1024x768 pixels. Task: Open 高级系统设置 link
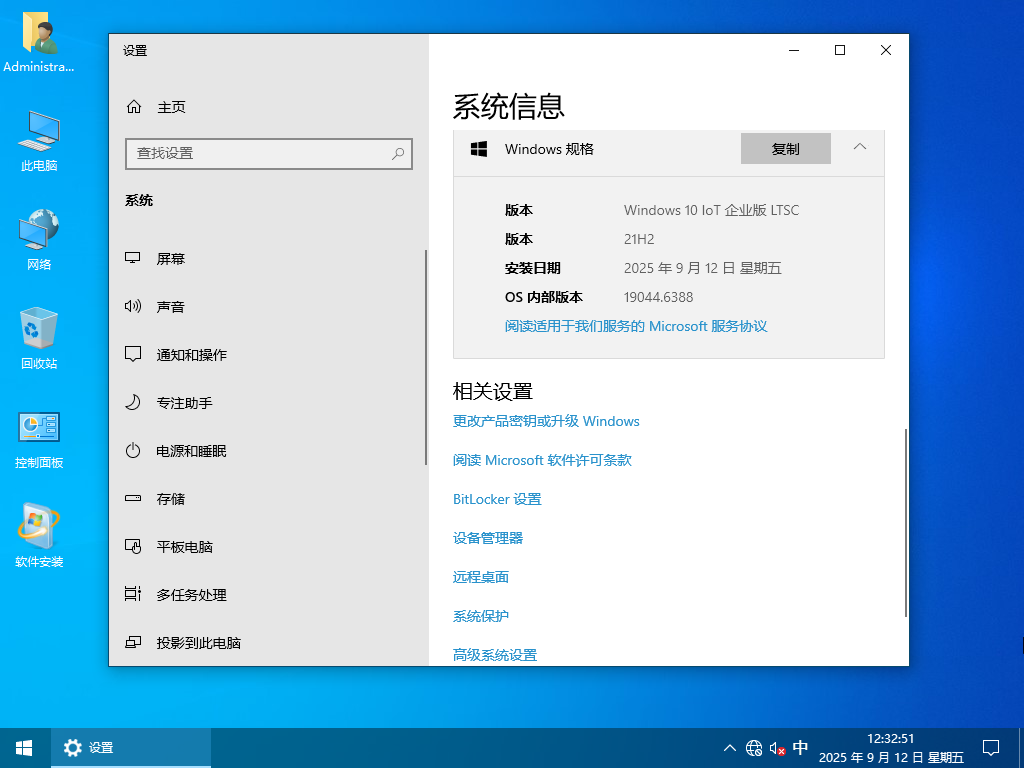(495, 655)
